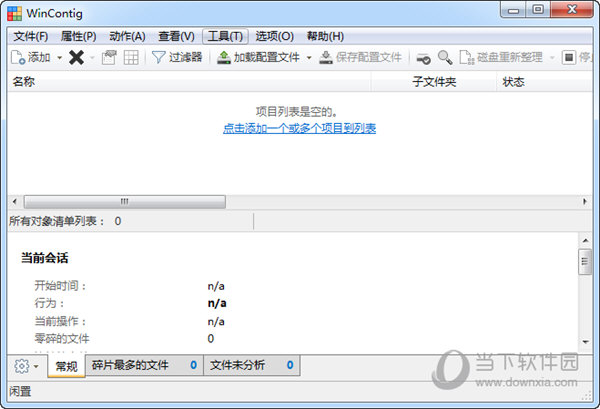Click the 子文件夹 column header
Screen dimensions: 600x409
434,82
